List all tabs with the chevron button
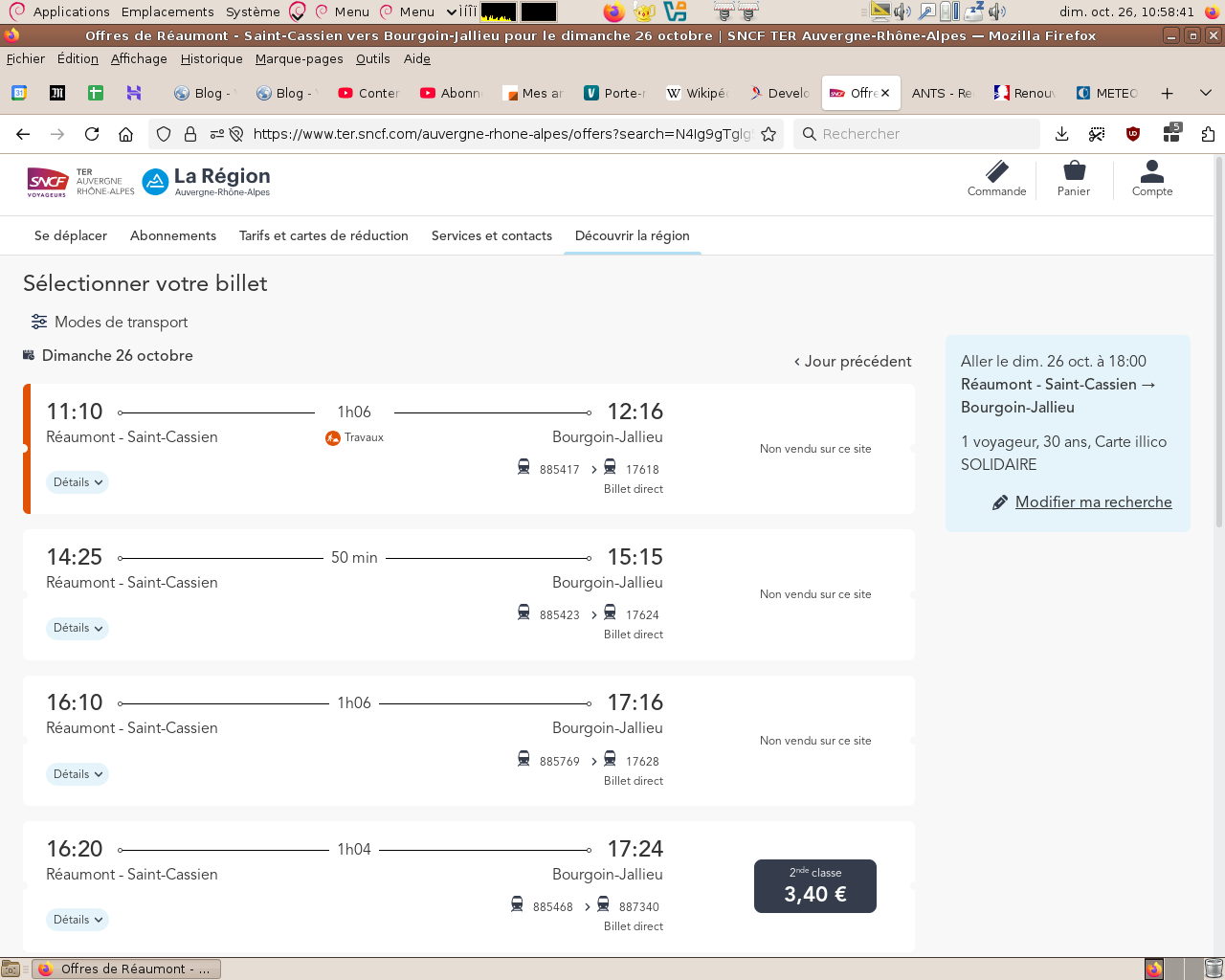The image size is (1225, 980). pyautogui.click(x=1206, y=93)
